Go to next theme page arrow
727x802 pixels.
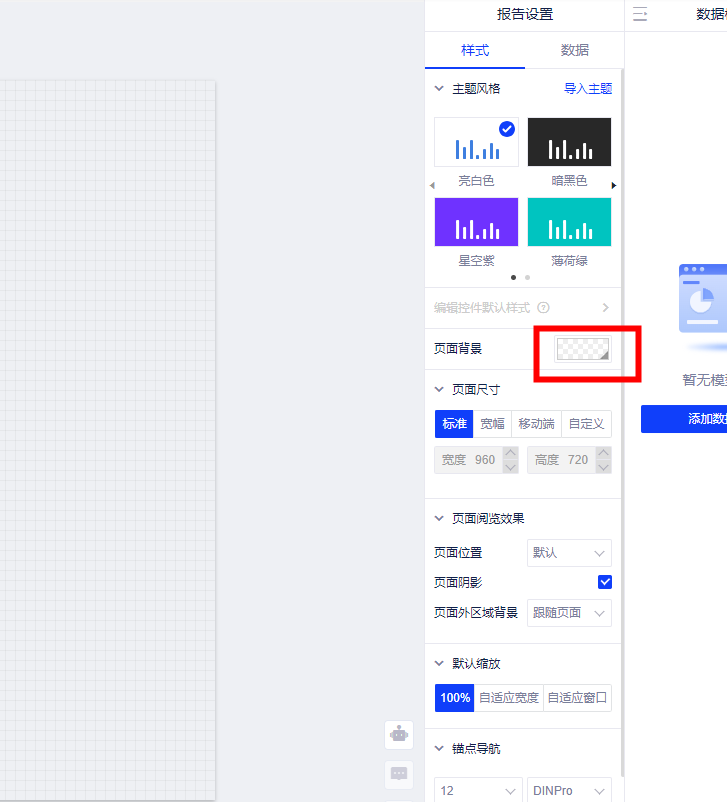click(614, 185)
